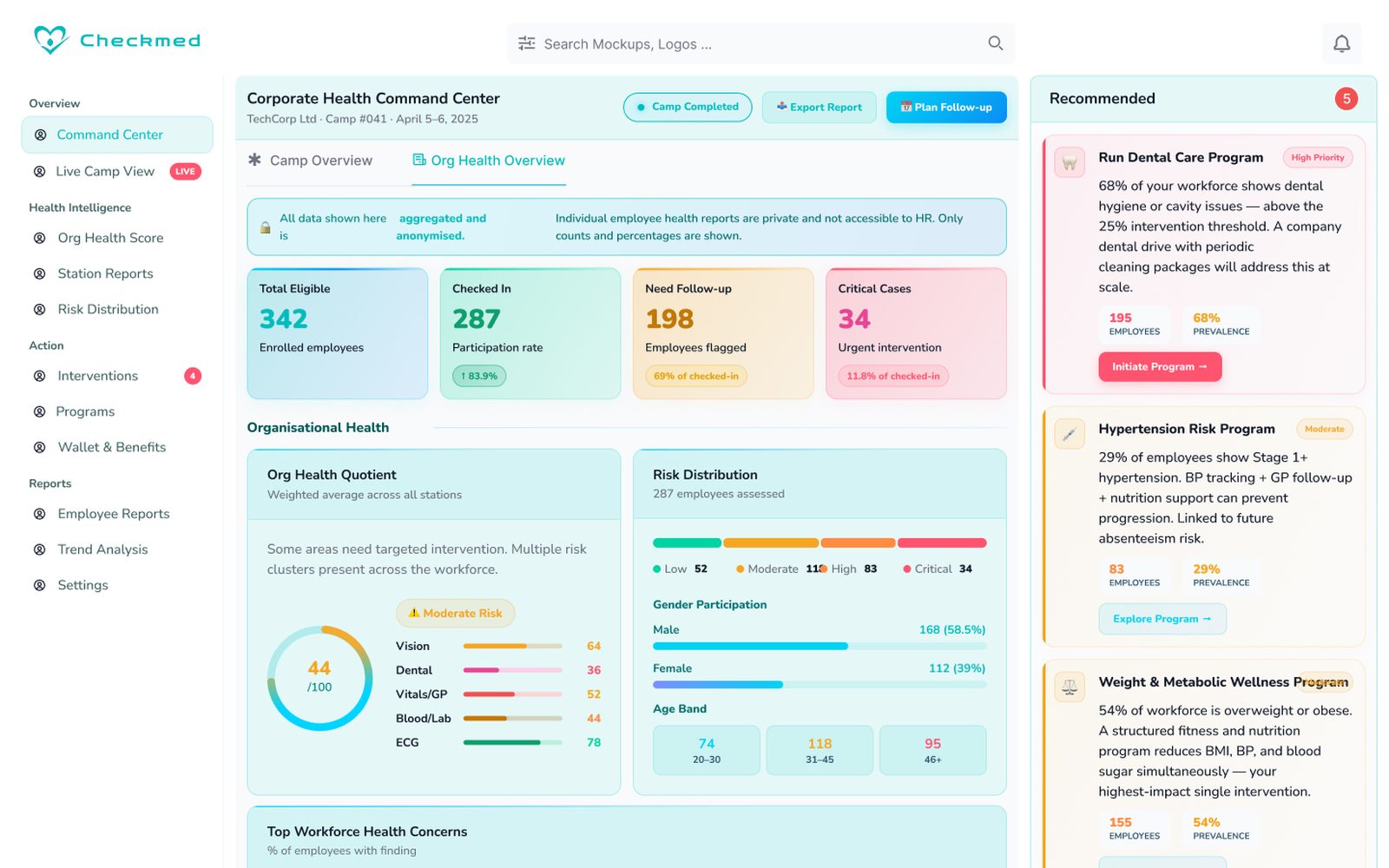The height and width of the screenshot is (868, 1389).
Task: Click the Programs sidebar icon
Action: [39, 411]
